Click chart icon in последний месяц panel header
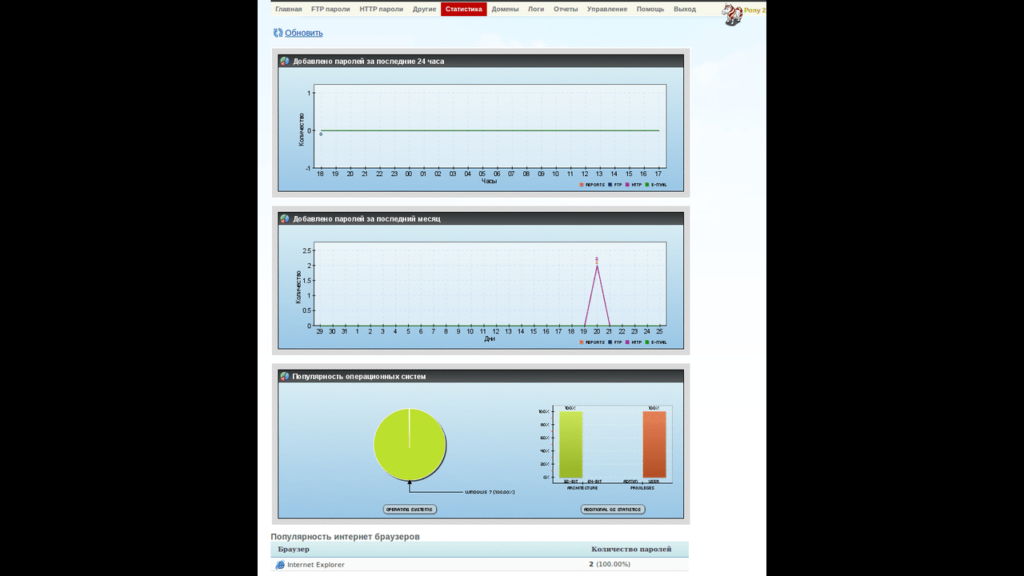1024x576 pixels. pyautogui.click(x=285, y=219)
